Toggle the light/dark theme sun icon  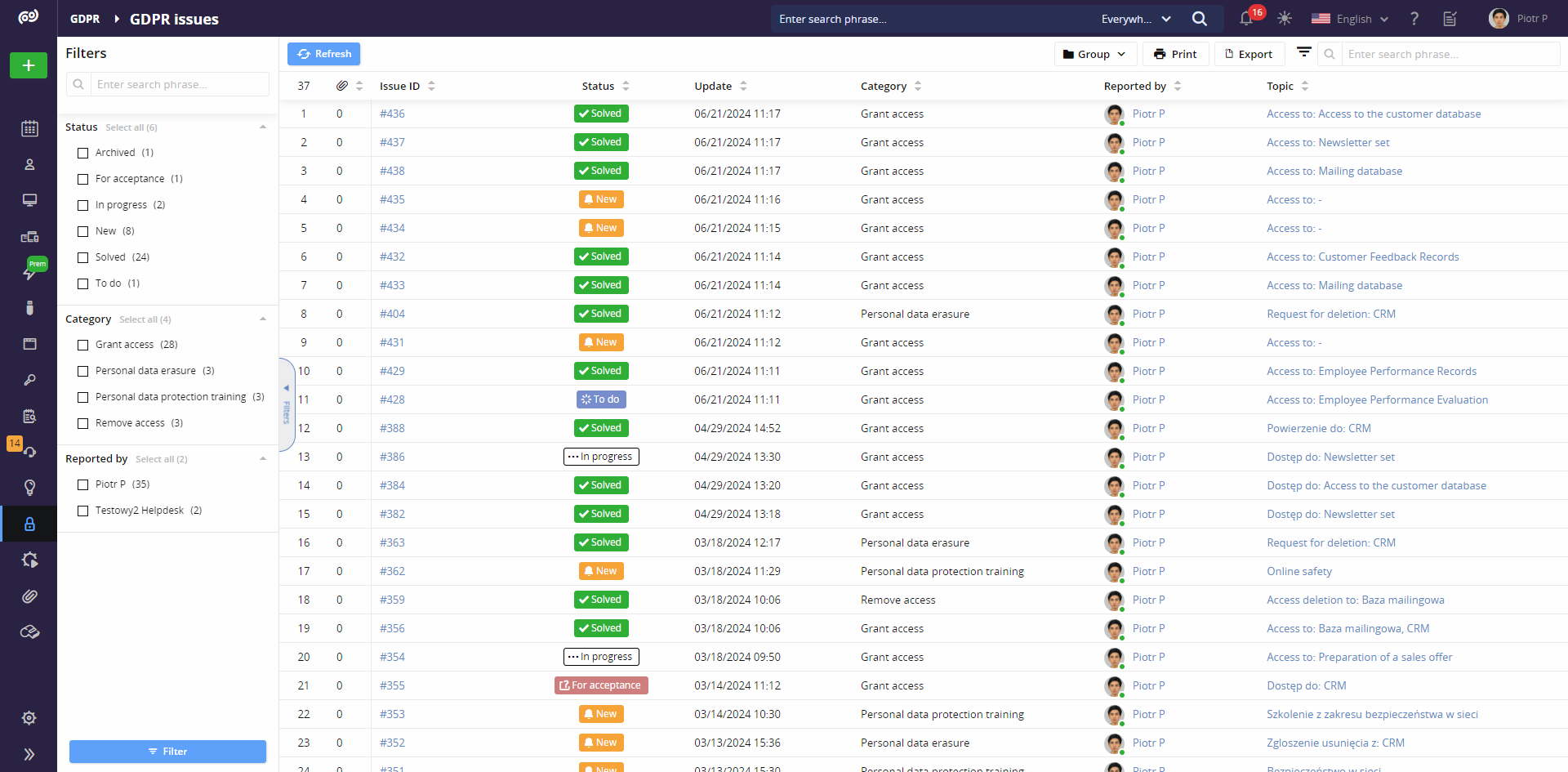pyautogui.click(x=1285, y=19)
